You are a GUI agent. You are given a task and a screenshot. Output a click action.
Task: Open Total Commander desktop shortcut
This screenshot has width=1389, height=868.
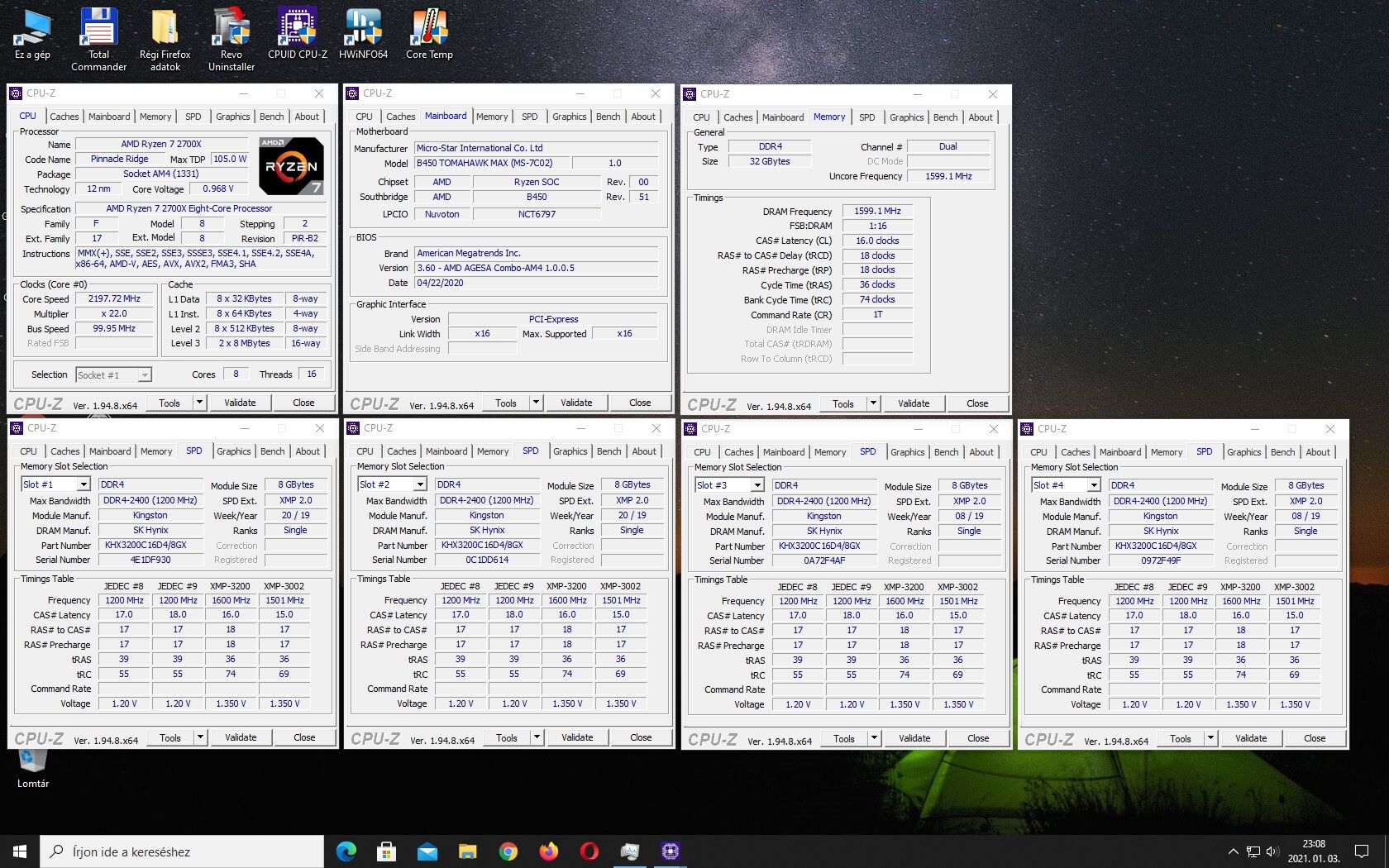pos(98,40)
